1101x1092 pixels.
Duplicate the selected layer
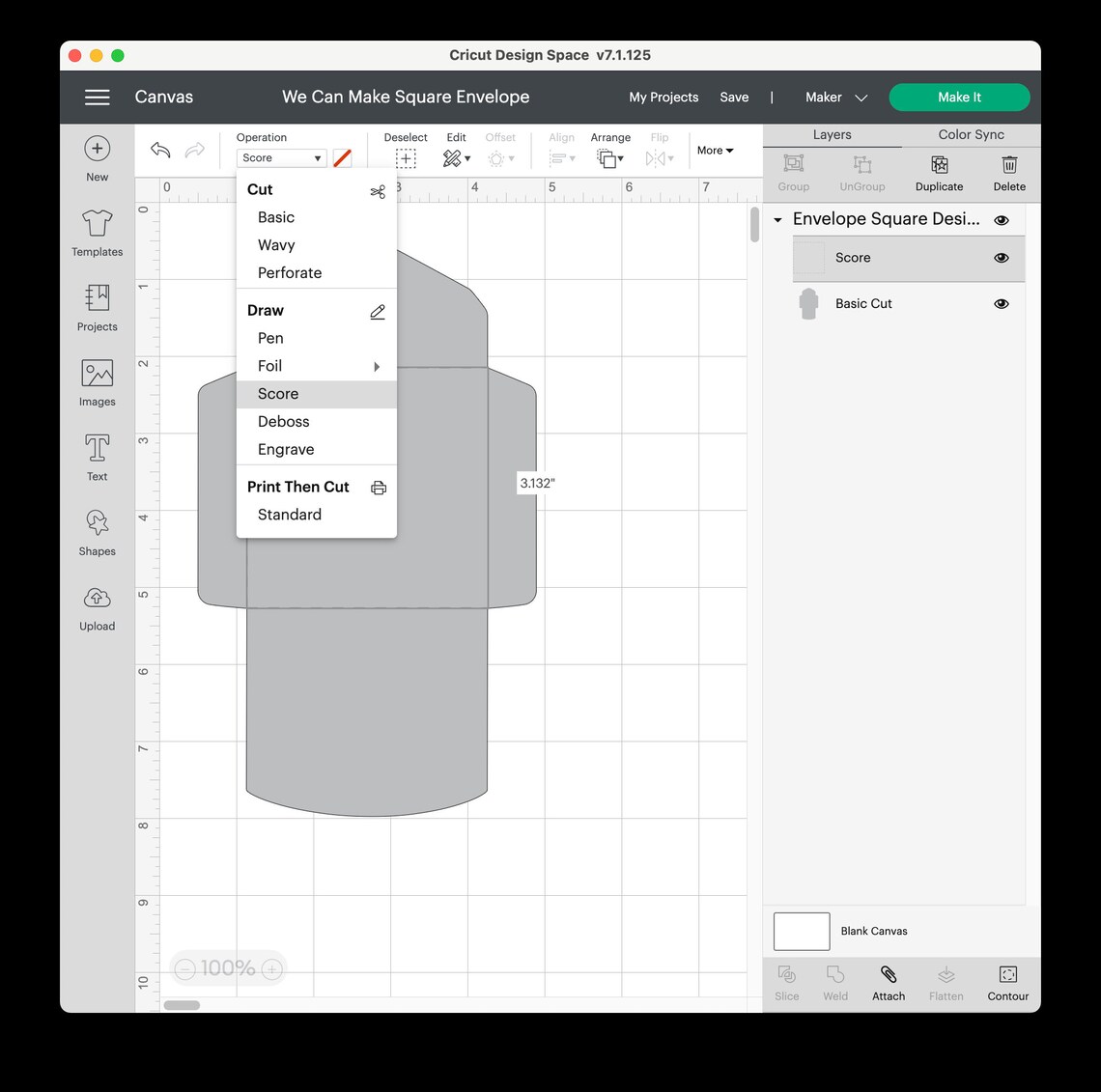tap(938, 174)
